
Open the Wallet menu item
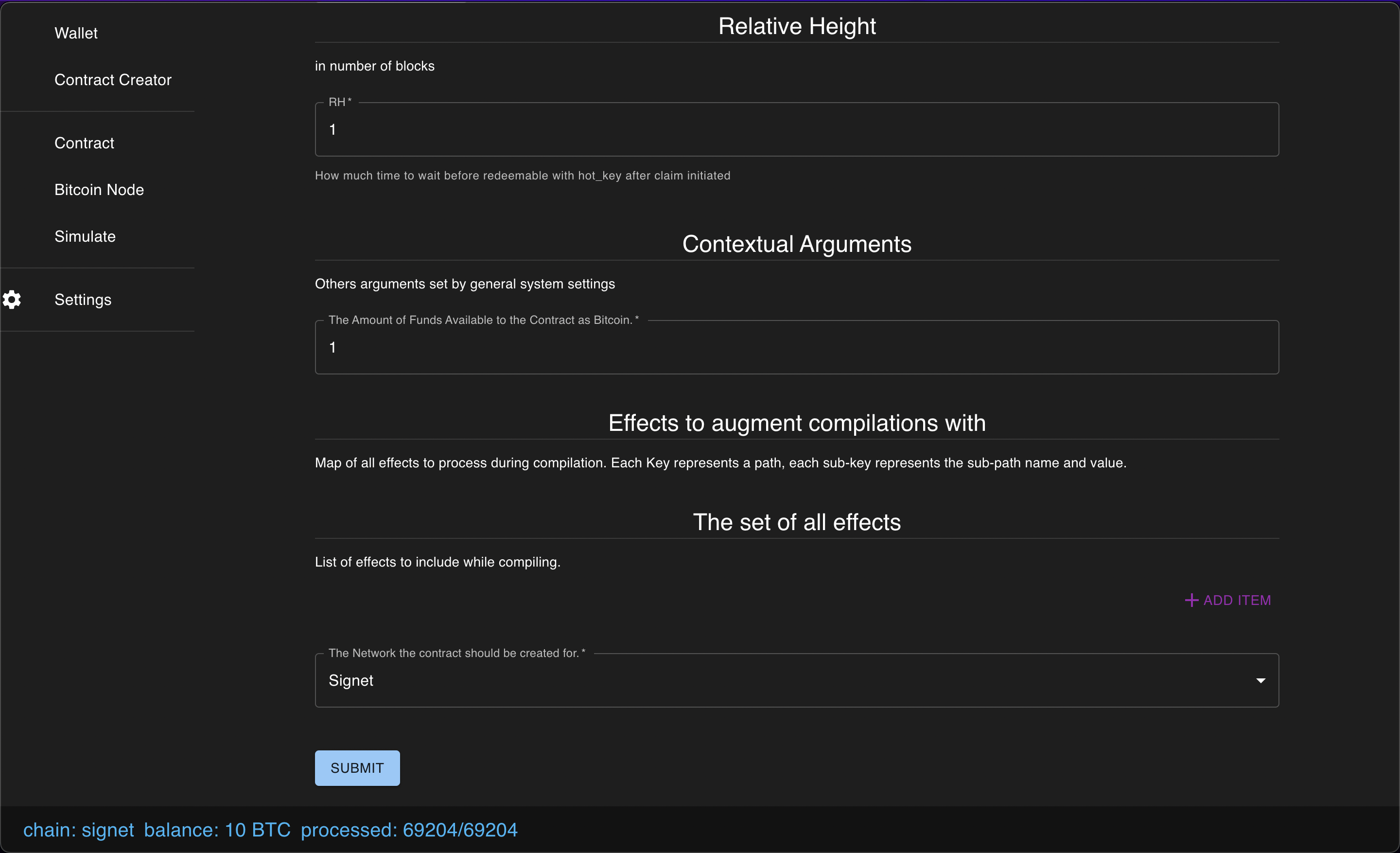coord(76,33)
